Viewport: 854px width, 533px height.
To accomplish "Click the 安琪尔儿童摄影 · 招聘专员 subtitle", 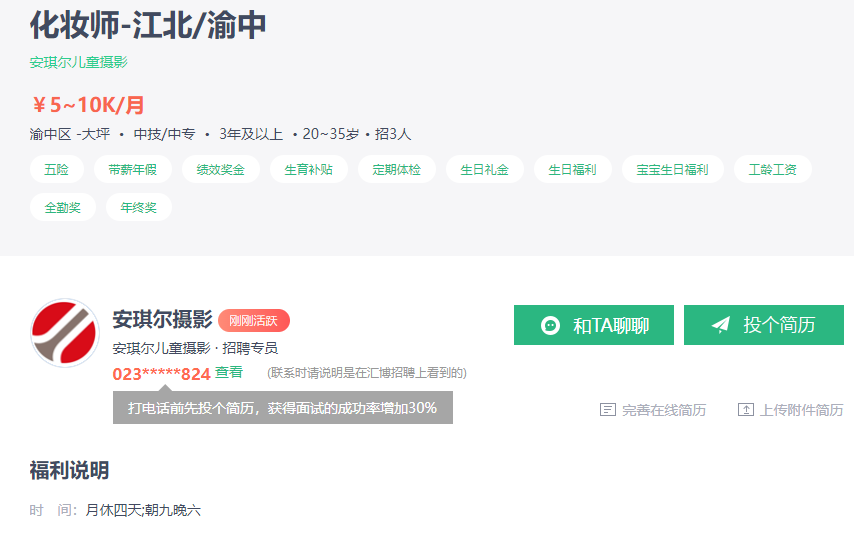I will click(195, 348).
